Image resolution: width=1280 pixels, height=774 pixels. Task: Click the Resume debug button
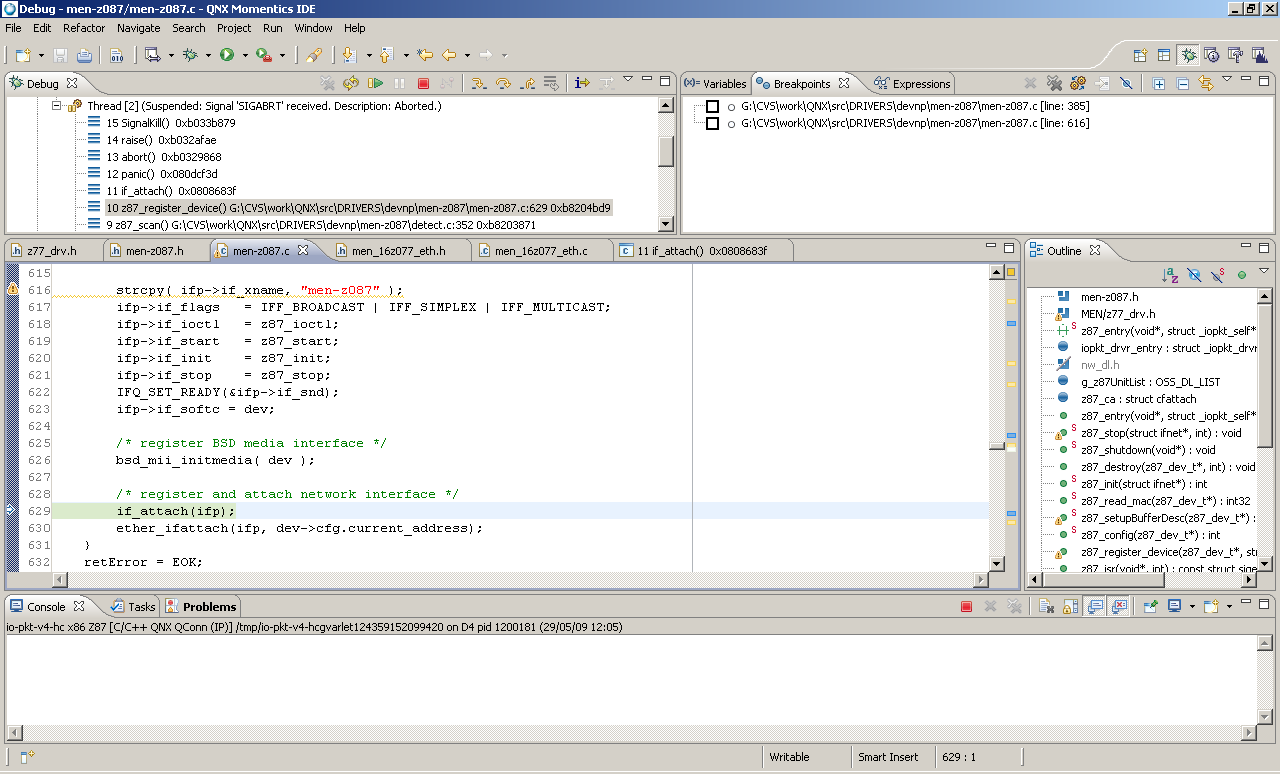pyautogui.click(x=375, y=84)
